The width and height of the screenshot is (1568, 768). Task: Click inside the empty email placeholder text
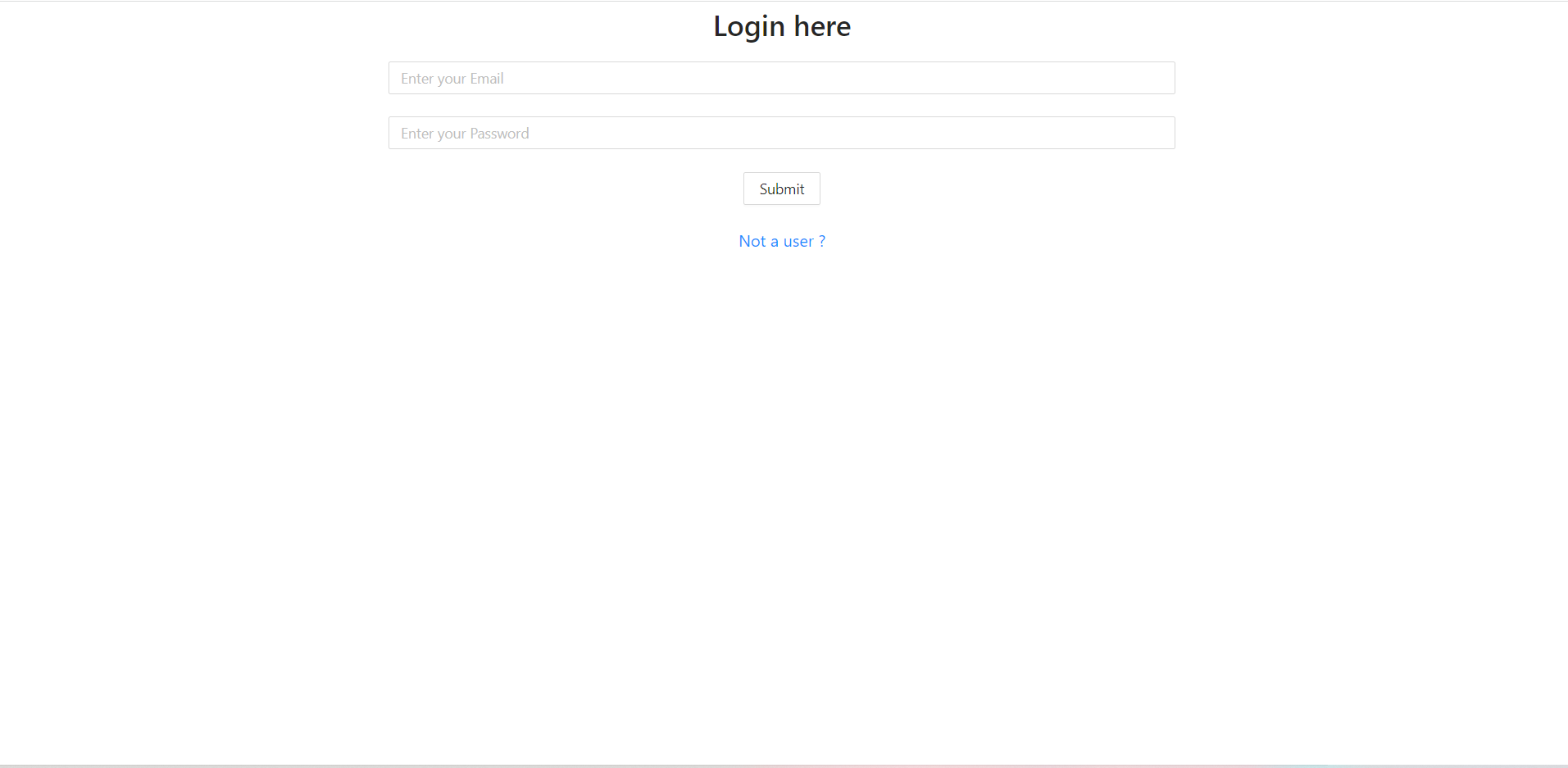[452, 78]
